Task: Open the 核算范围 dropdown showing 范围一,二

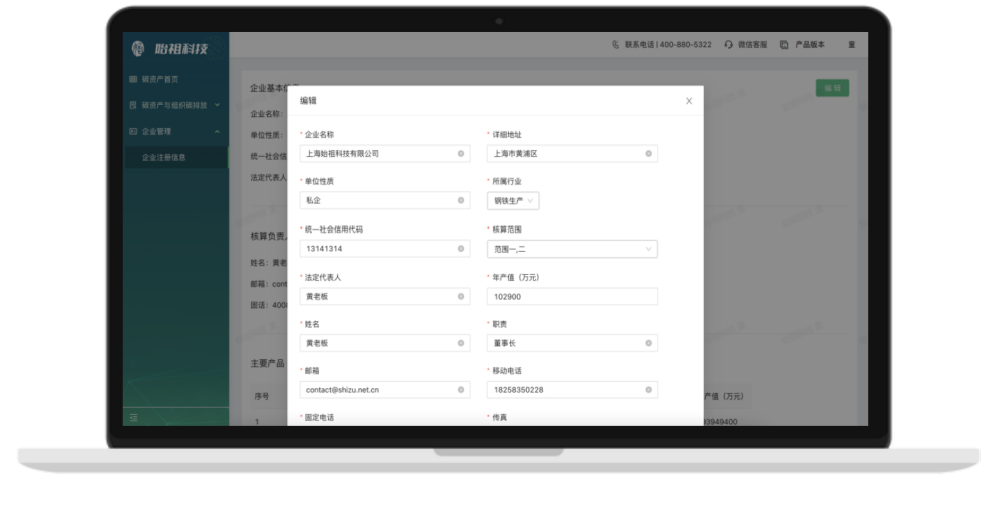Action: pos(572,249)
